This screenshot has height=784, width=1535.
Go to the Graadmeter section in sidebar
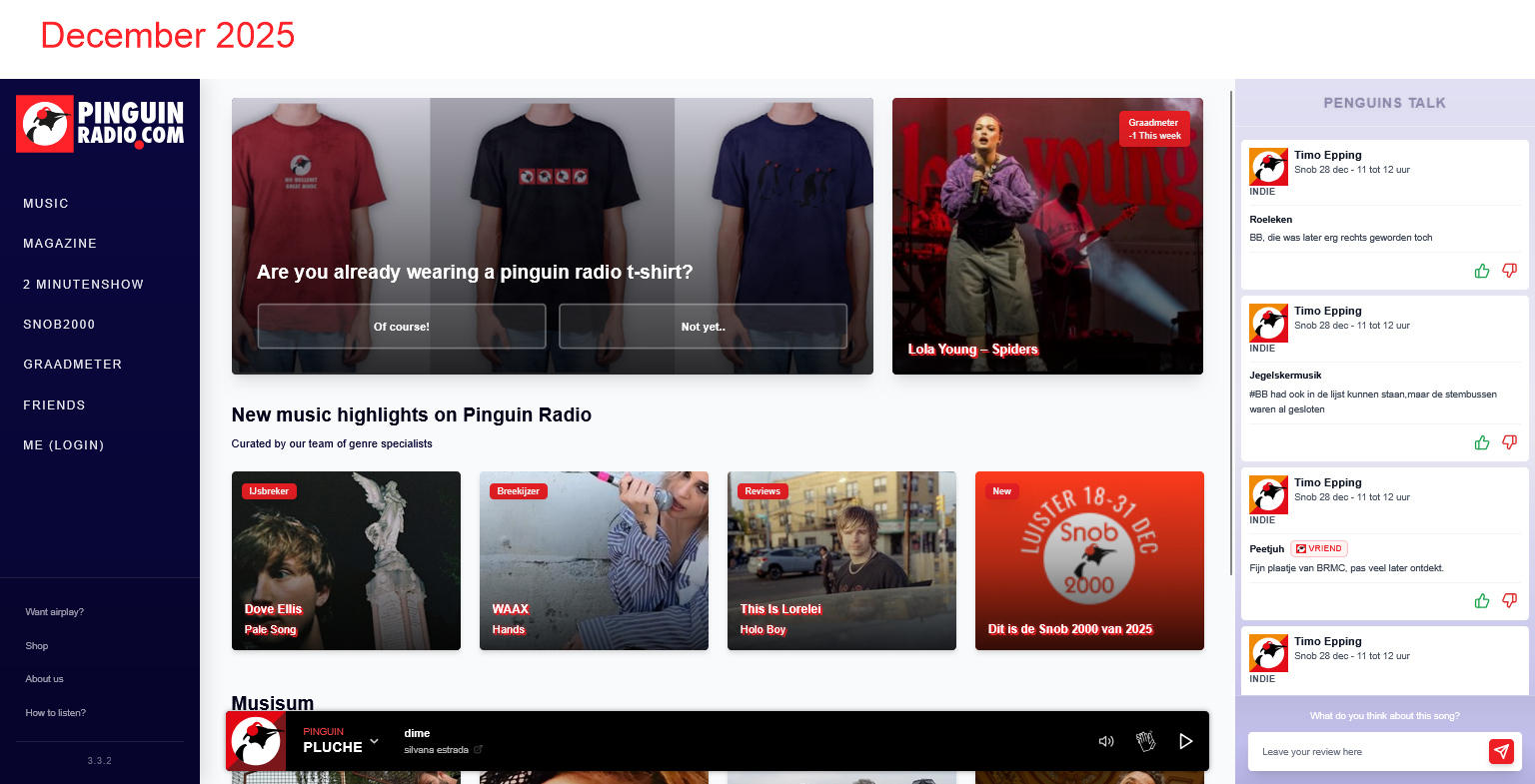point(72,365)
